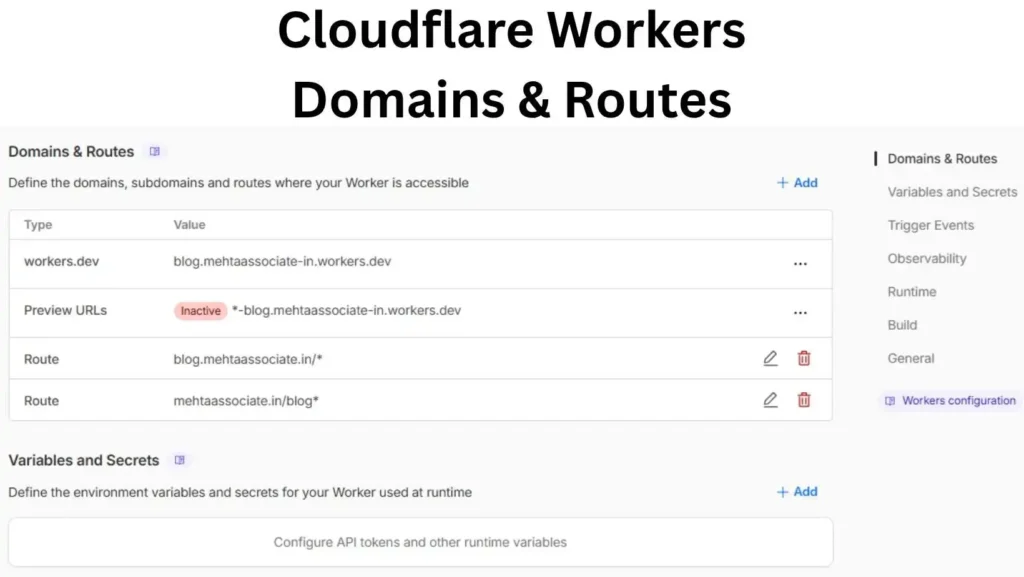Viewport: 1024px width, 577px height.
Task: Open Trigger Events section in sidebar
Action: [x=931, y=225]
